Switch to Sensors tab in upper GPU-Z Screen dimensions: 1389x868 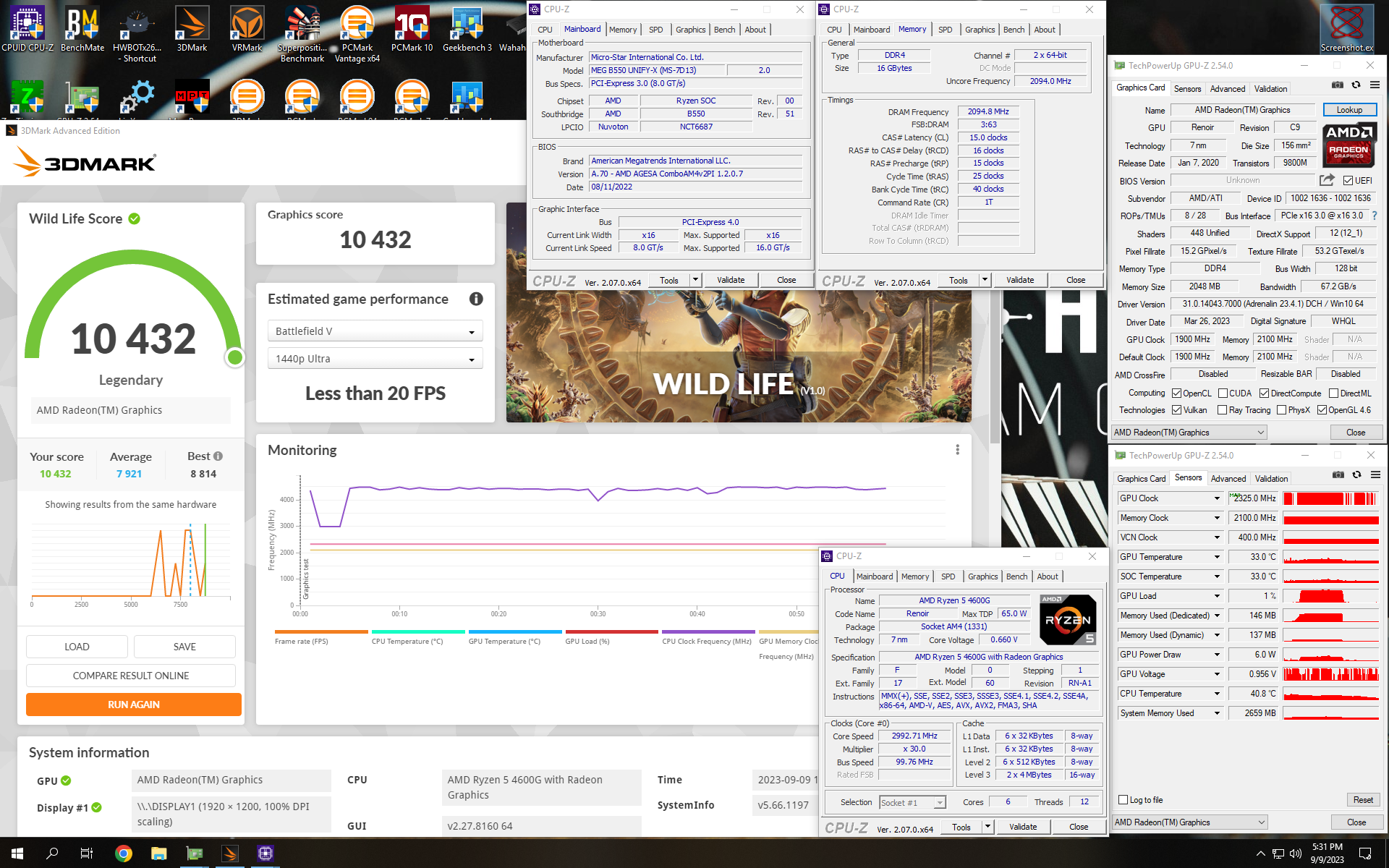pos(1187,89)
